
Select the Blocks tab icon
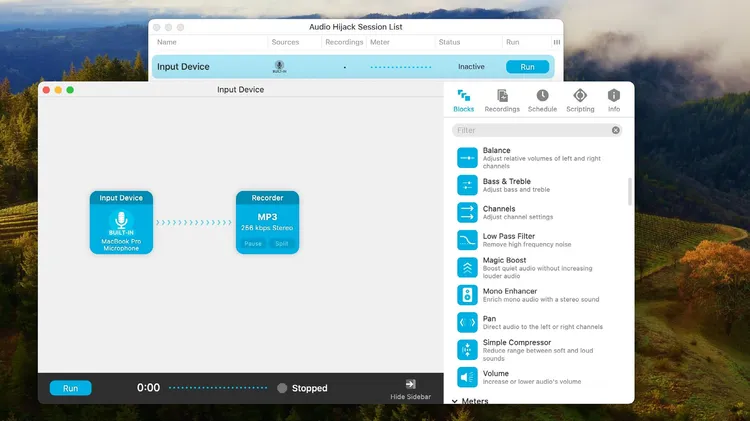[x=463, y=95]
